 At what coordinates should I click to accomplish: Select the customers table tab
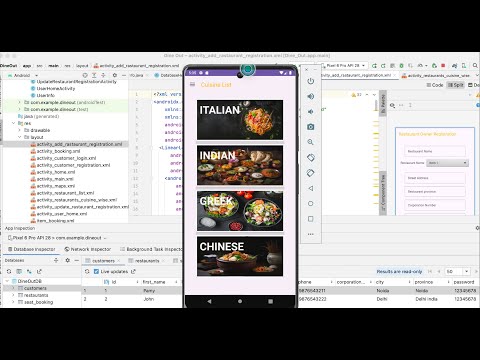(103, 261)
